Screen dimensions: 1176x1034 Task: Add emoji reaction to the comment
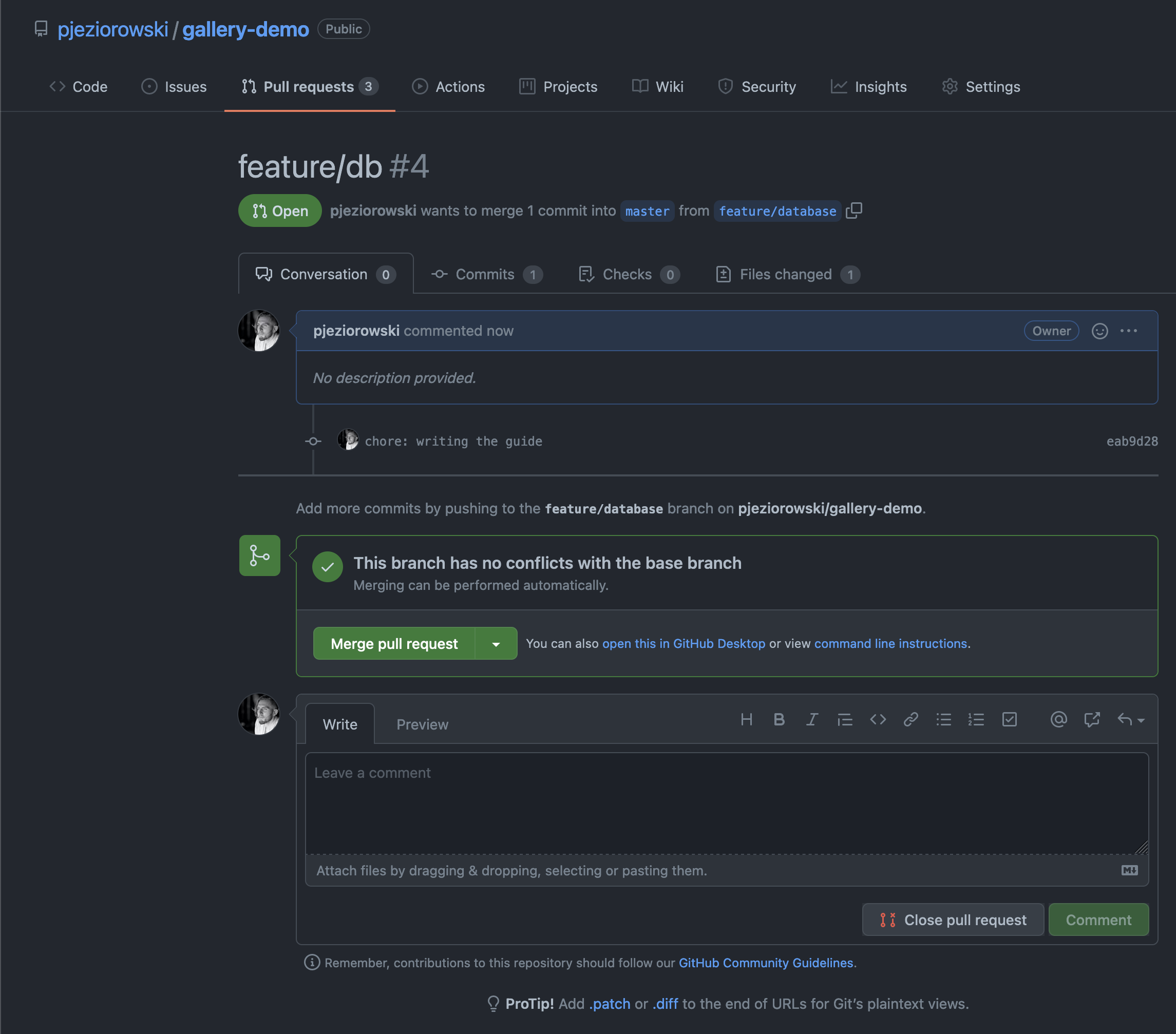pyautogui.click(x=1099, y=331)
